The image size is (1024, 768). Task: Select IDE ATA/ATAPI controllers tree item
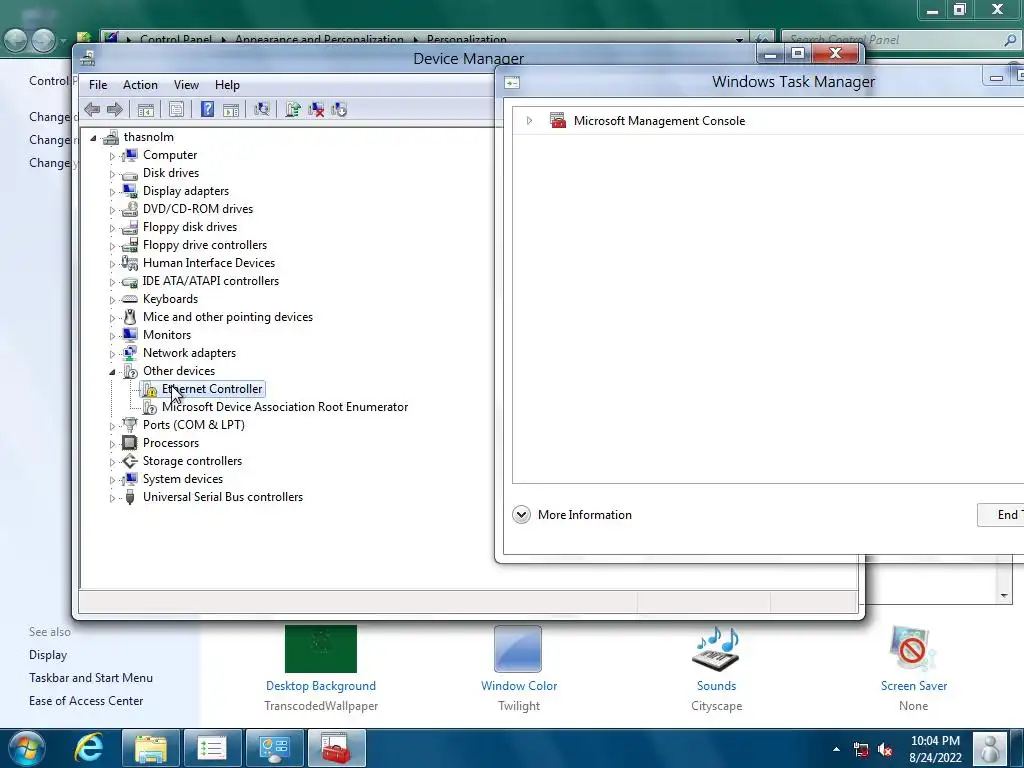(211, 281)
